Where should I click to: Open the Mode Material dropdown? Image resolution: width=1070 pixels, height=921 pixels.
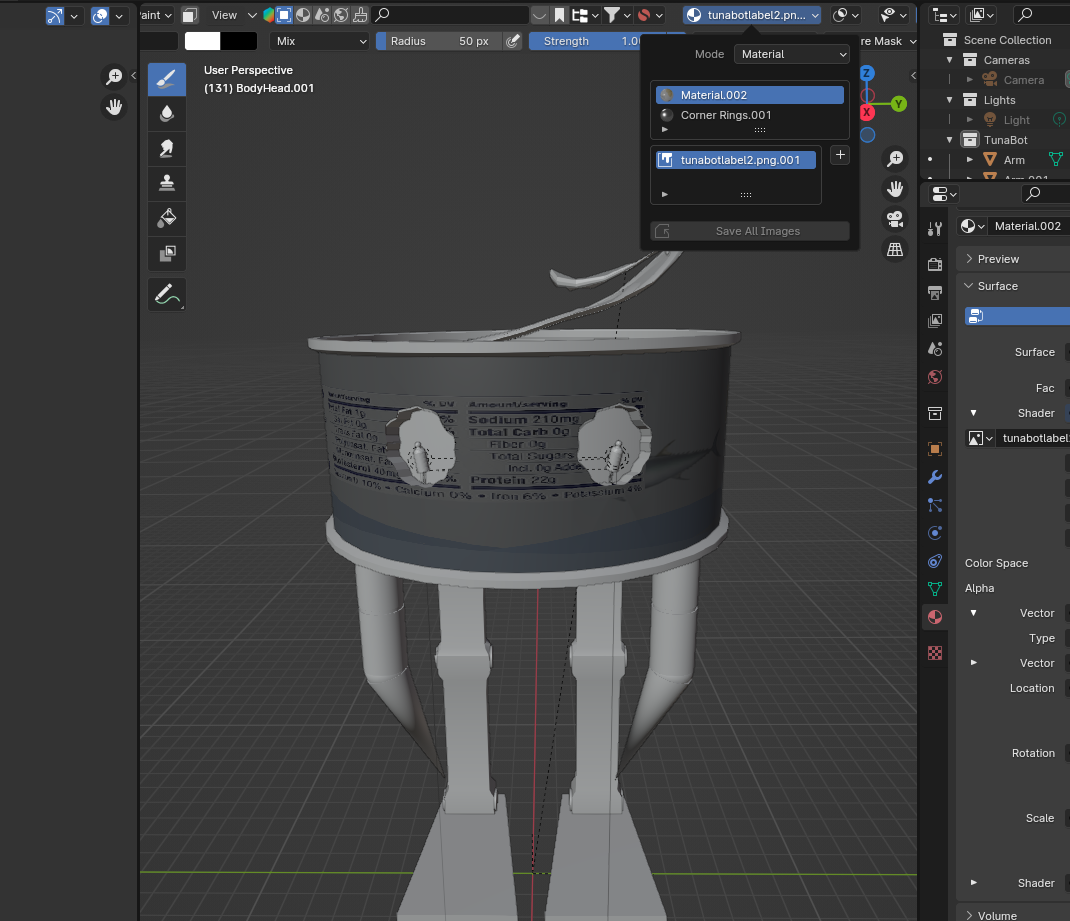point(791,54)
